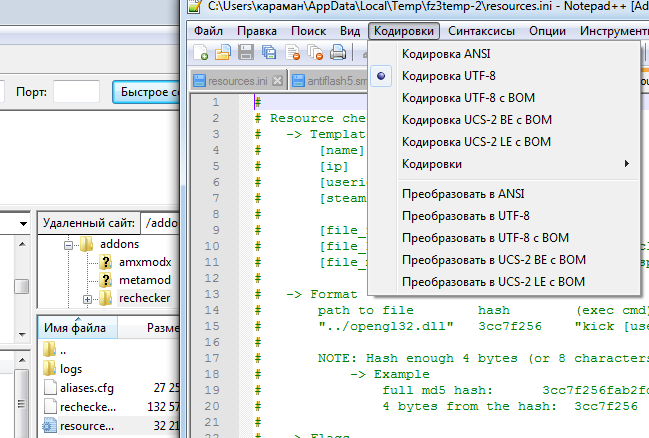Click the Быстрое соединение button in FileZilla
This screenshot has width=649, height=438.
146,91
